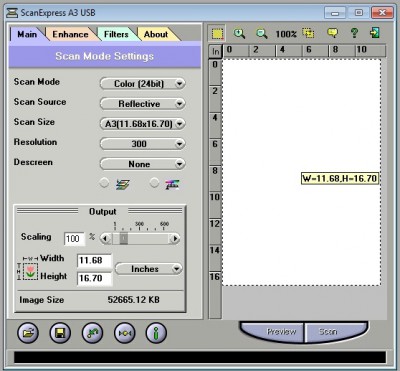The image size is (400, 371).
Task: Click the Width input field
Action: click(x=95, y=261)
